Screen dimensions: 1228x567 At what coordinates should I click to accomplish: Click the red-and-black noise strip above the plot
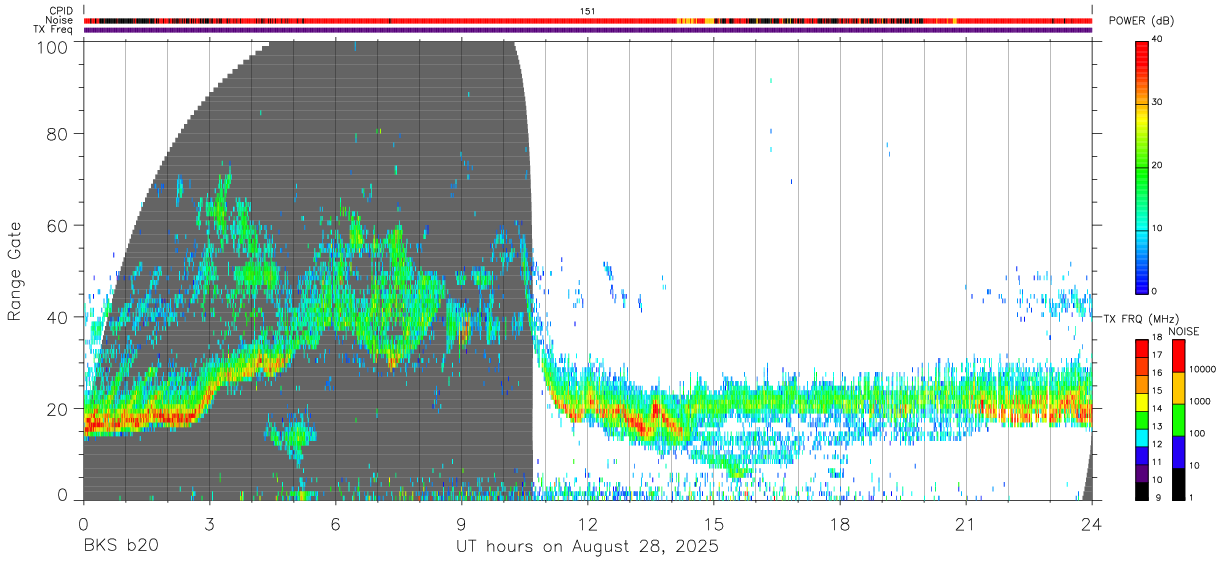pyautogui.click(x=588, y=20)
